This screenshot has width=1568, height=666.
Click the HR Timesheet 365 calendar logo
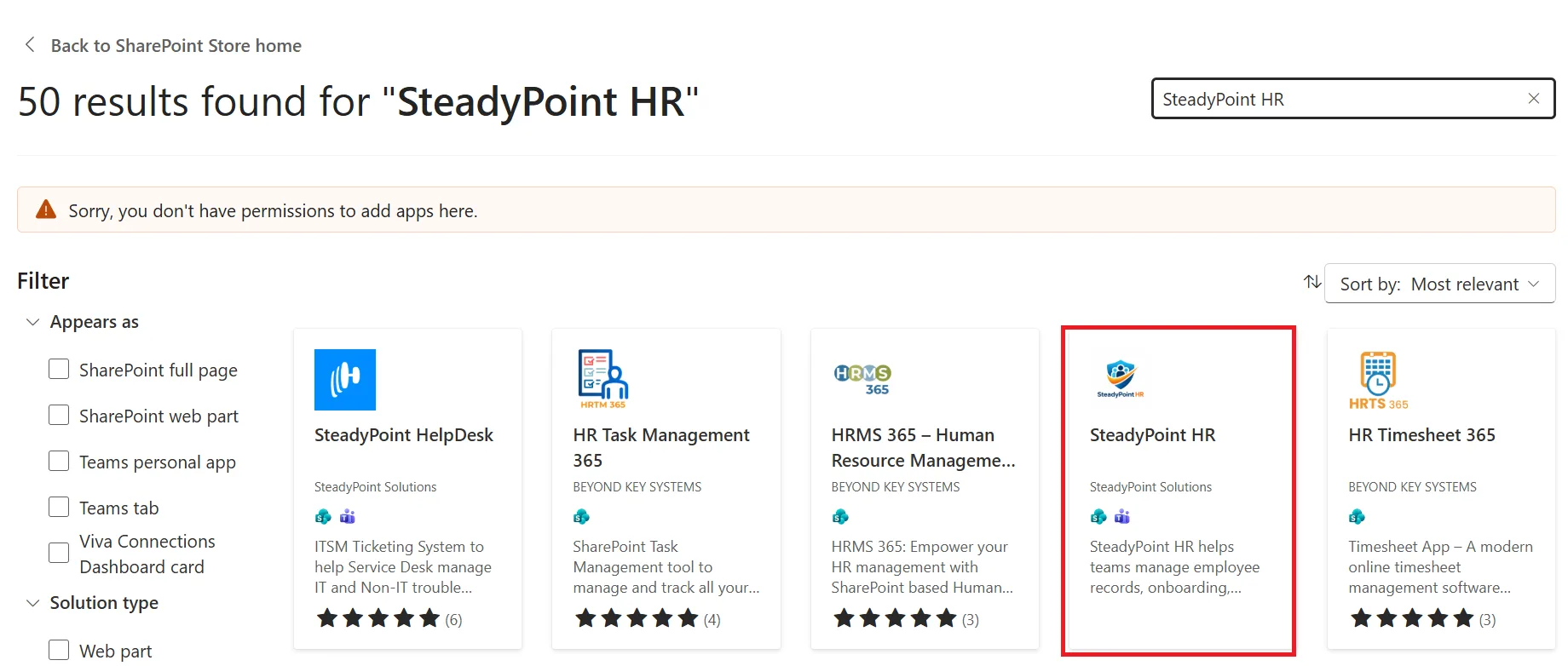1378,380
